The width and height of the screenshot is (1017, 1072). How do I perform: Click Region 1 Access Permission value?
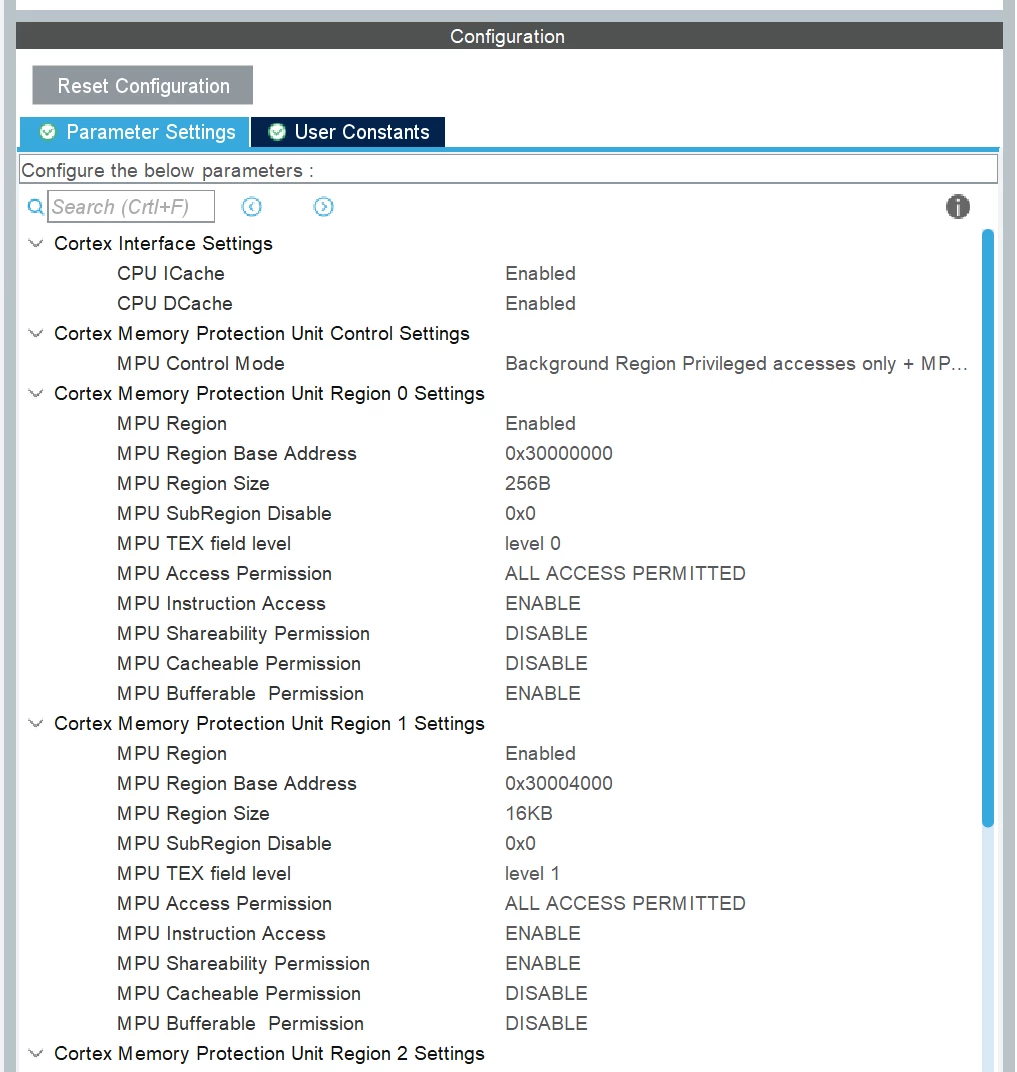point(625,904)
